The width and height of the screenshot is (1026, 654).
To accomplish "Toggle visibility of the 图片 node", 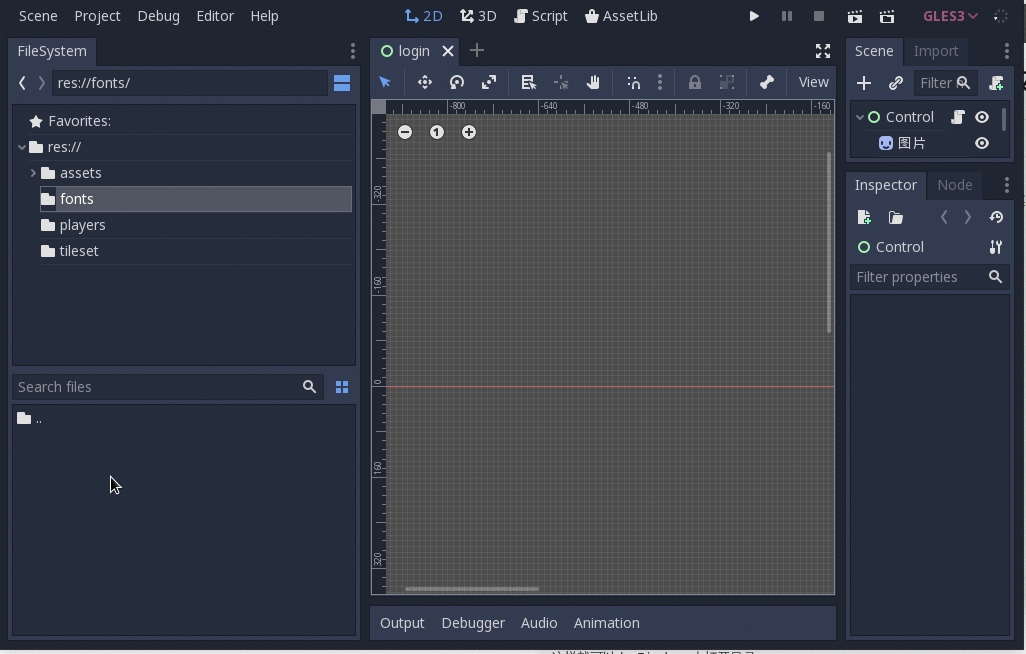I will [982, 143].
